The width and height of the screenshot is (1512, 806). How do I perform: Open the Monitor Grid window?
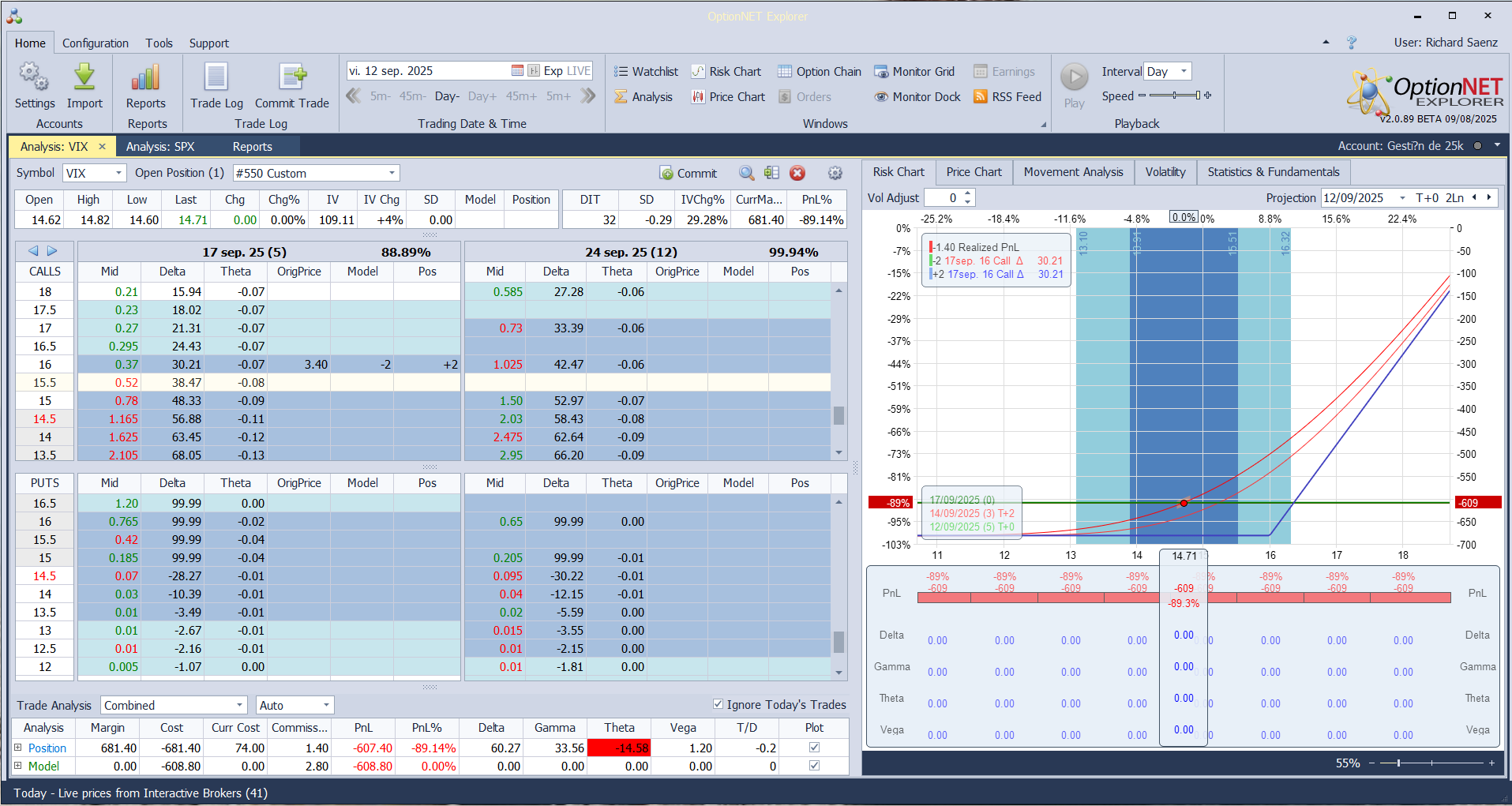(914, 71)
